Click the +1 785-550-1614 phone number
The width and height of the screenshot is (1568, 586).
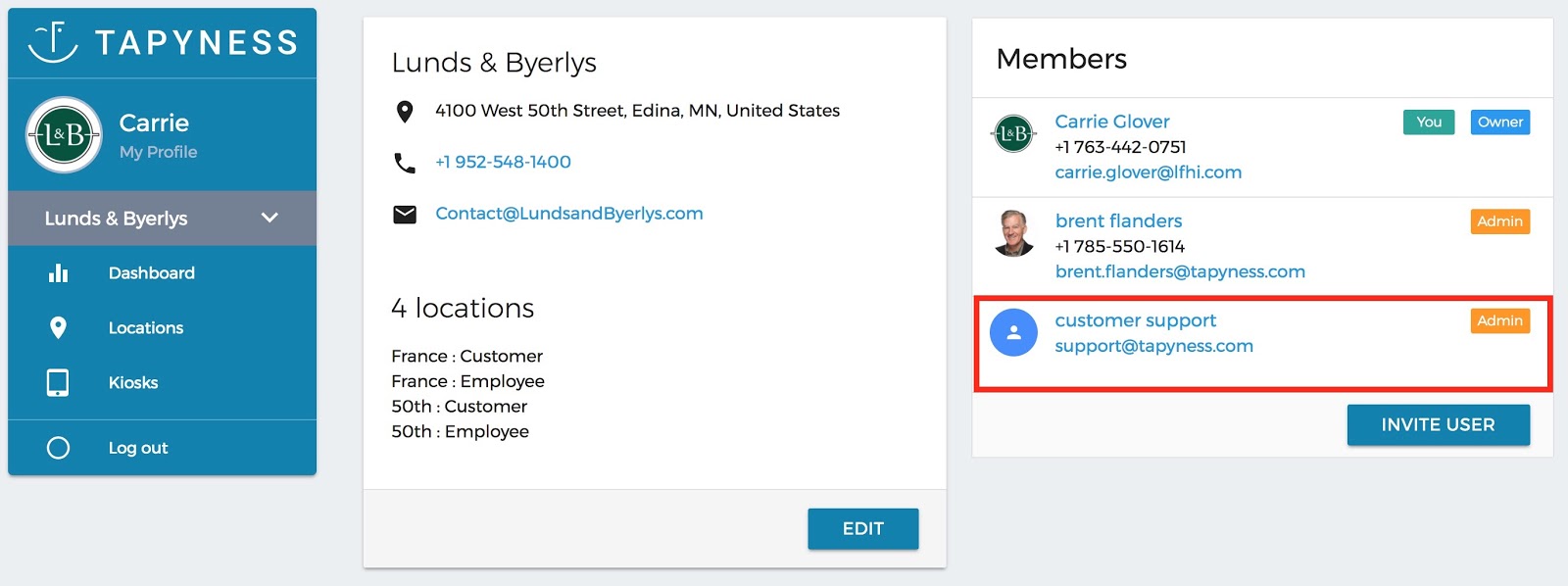tap(1119, 246)
